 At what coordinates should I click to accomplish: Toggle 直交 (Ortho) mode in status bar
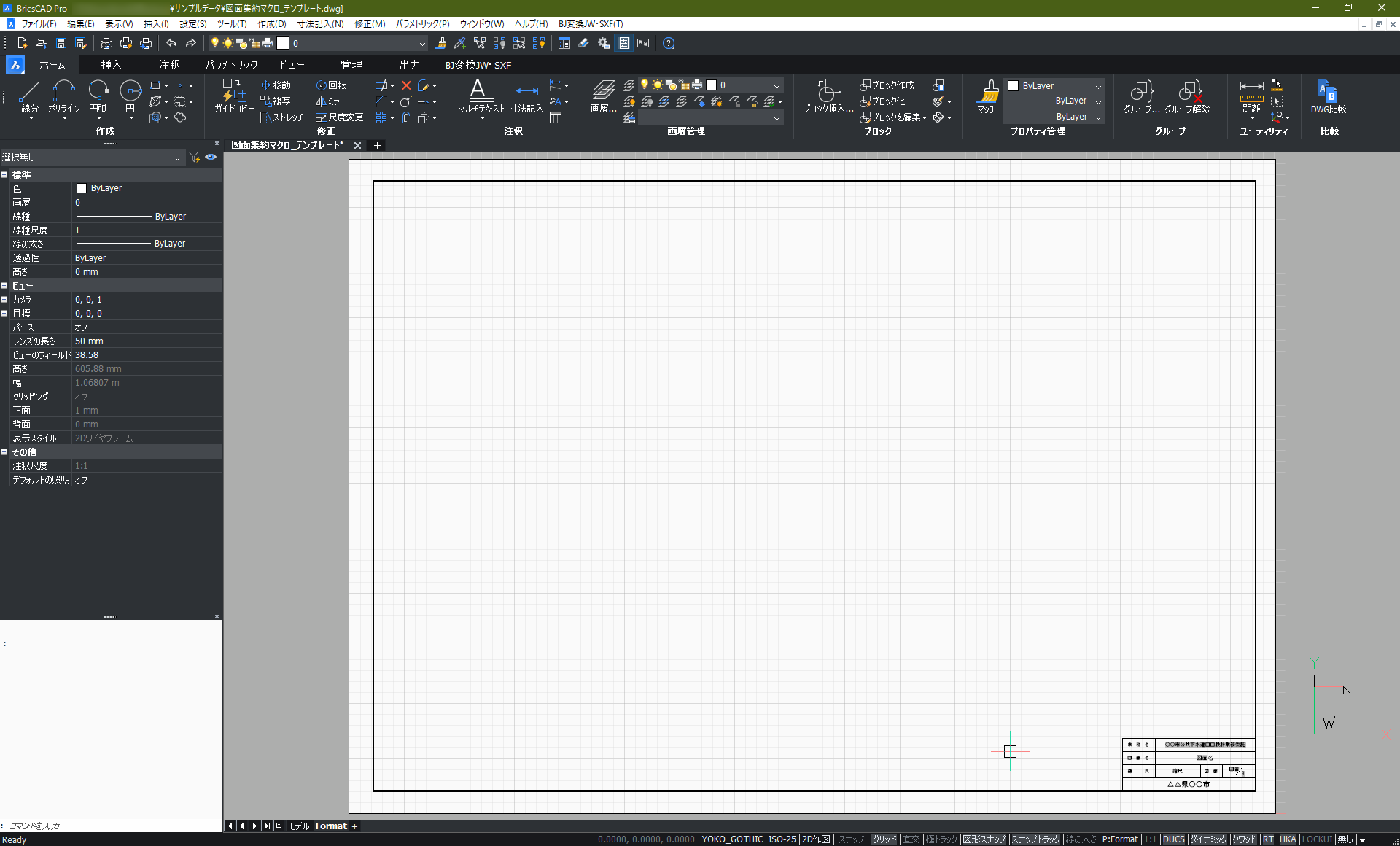pyautogui.click(x=911, y=839)
